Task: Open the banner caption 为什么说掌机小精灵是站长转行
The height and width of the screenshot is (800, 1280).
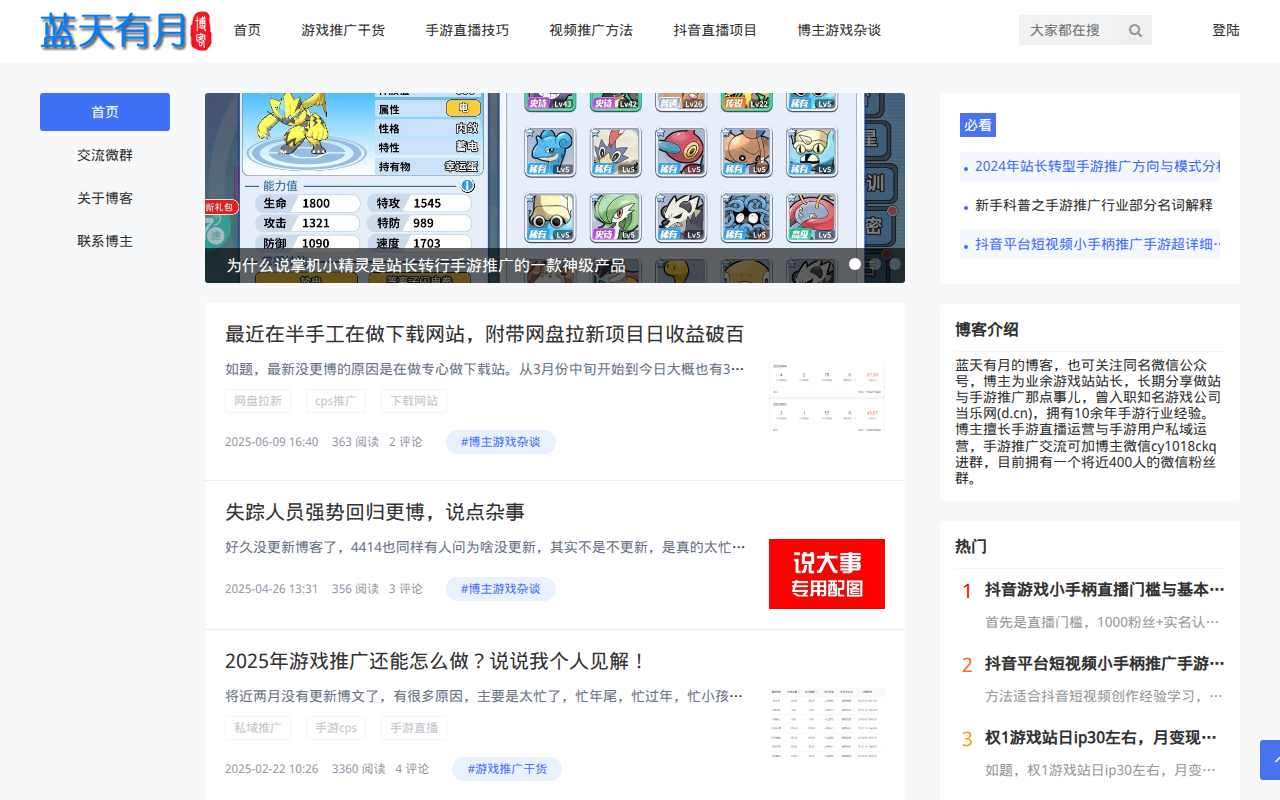Action: tap(426, 266)
